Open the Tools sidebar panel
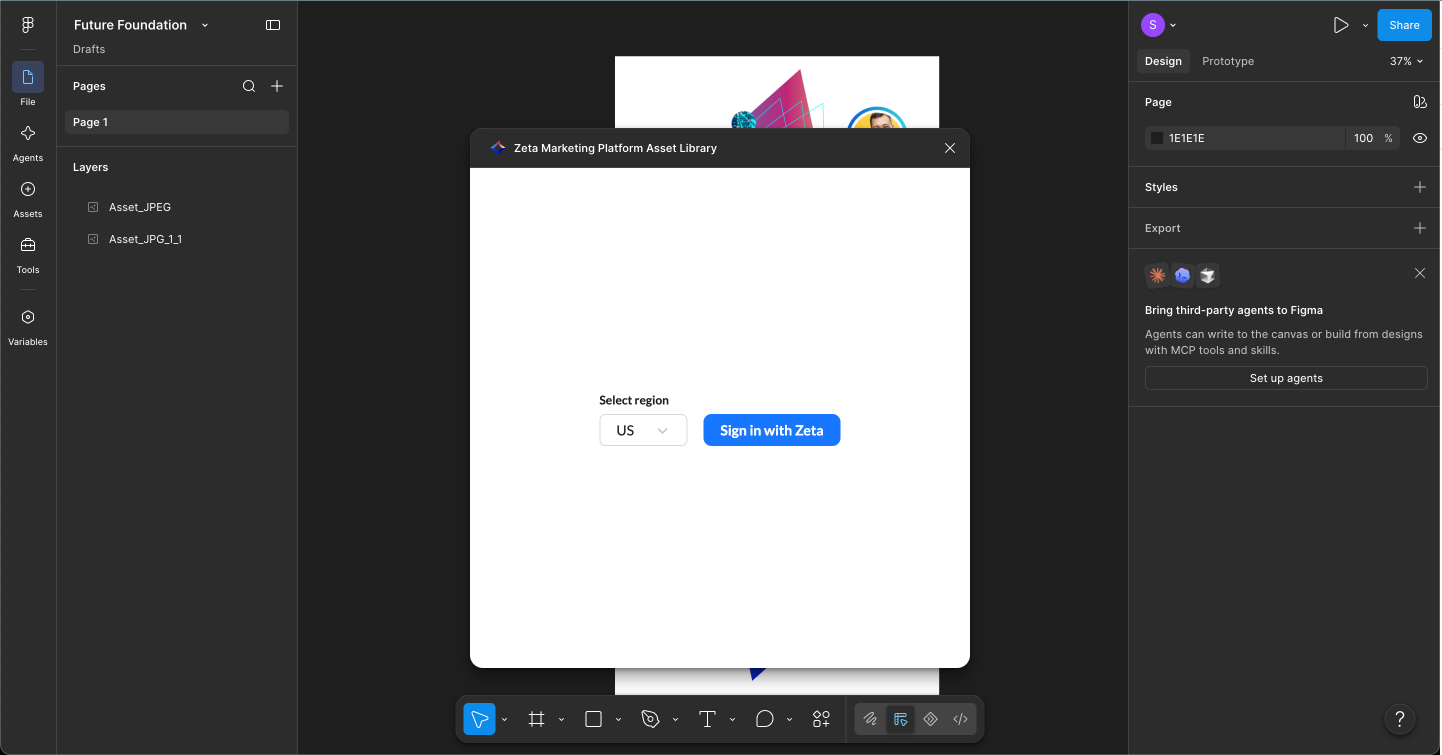 pyautogui.click(x=28, y=245)
